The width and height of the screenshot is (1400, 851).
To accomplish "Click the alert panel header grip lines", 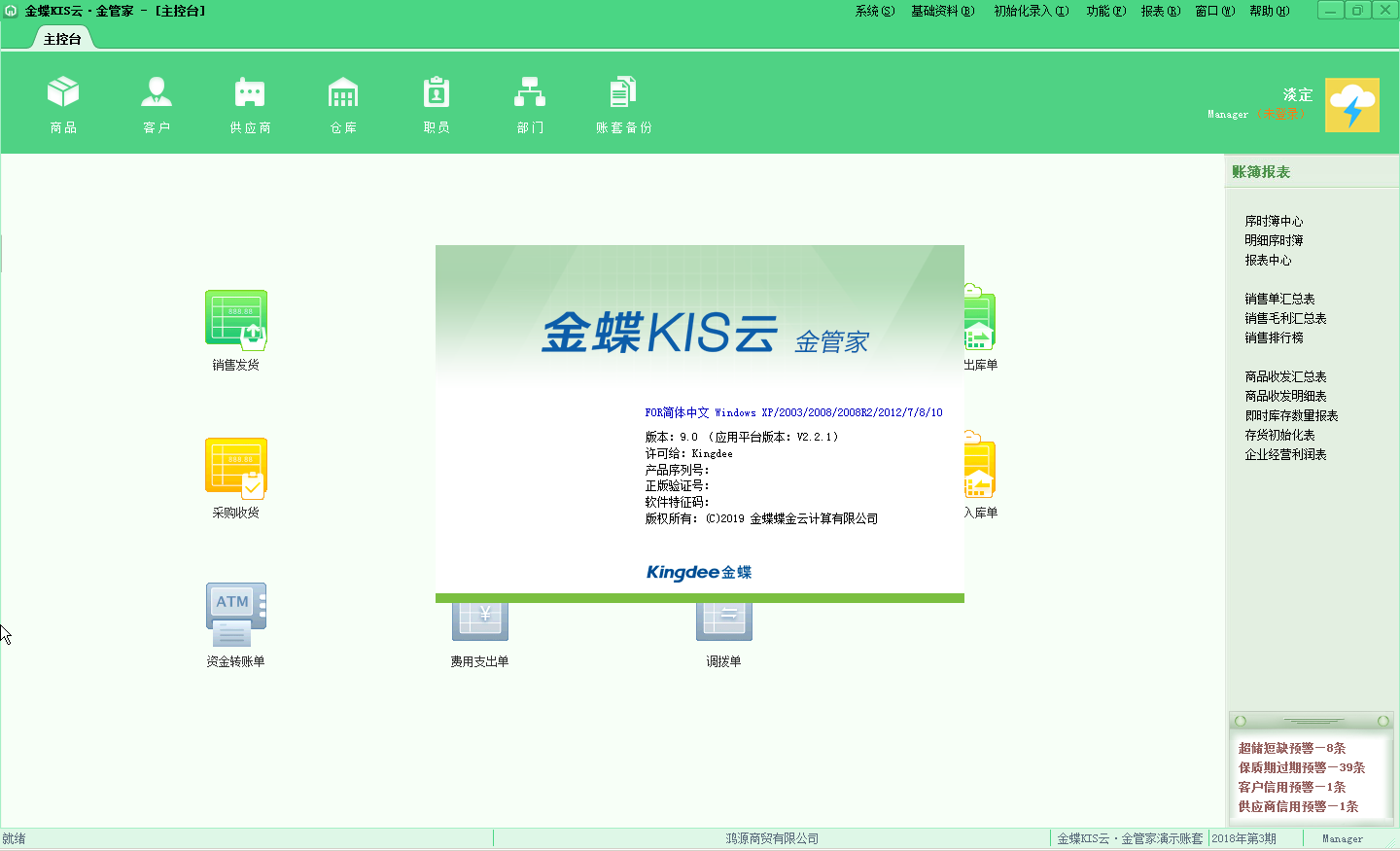I will (1313, 721).
